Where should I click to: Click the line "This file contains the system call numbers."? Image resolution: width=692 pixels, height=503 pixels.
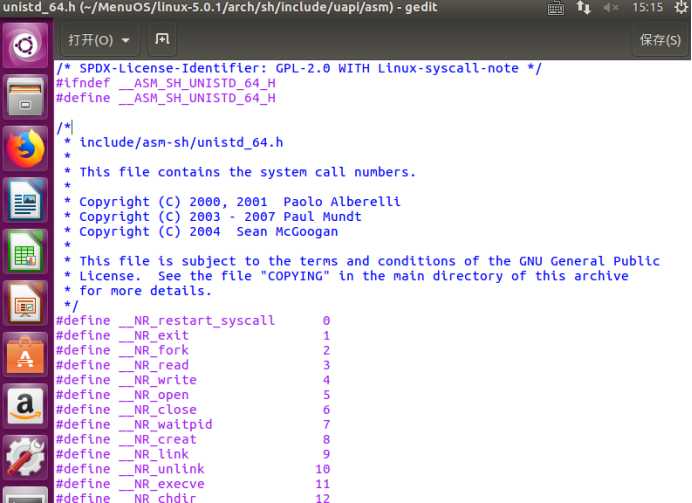click(x=247, y=172)
